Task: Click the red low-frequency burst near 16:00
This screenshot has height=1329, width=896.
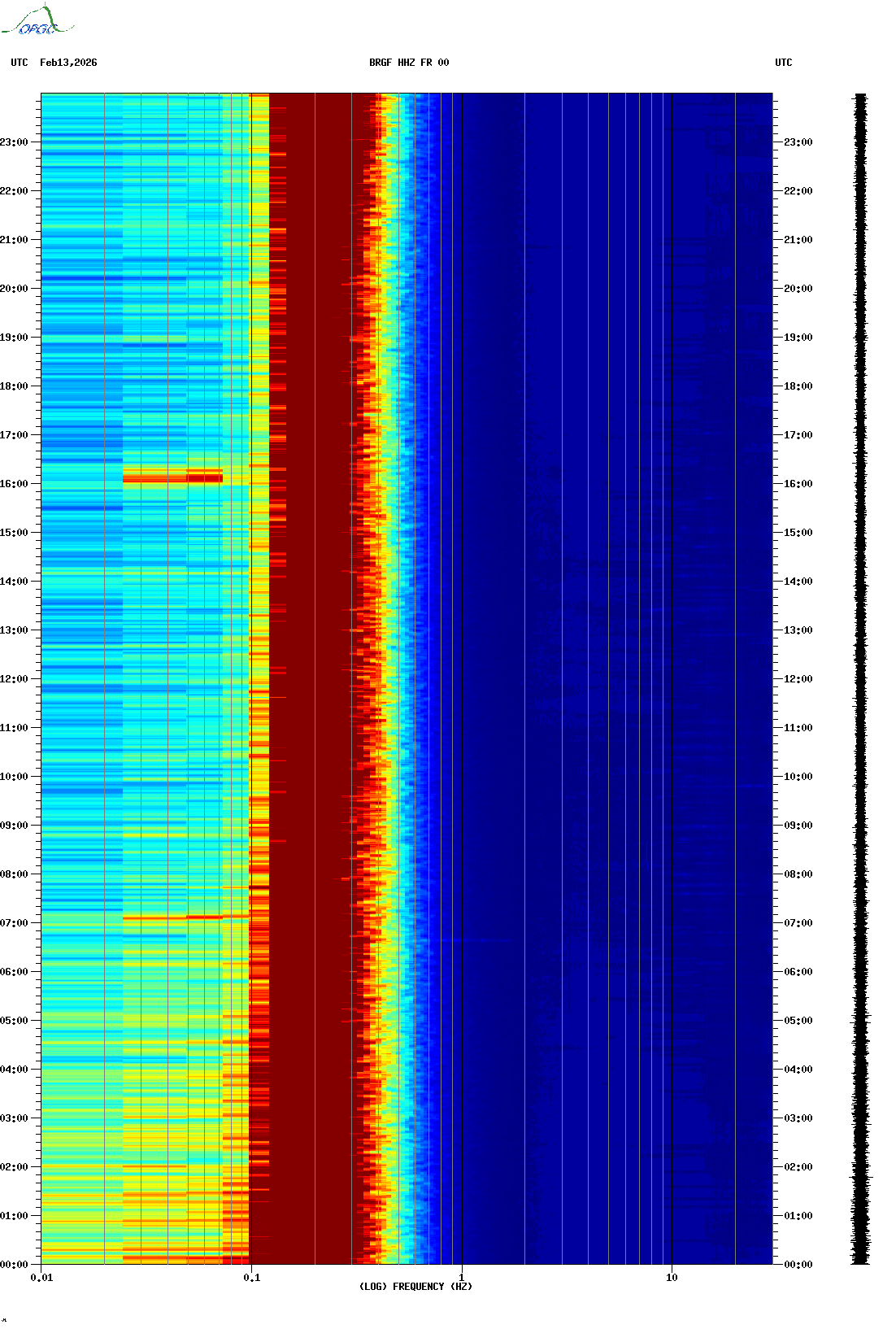Action: click(172, 477)
